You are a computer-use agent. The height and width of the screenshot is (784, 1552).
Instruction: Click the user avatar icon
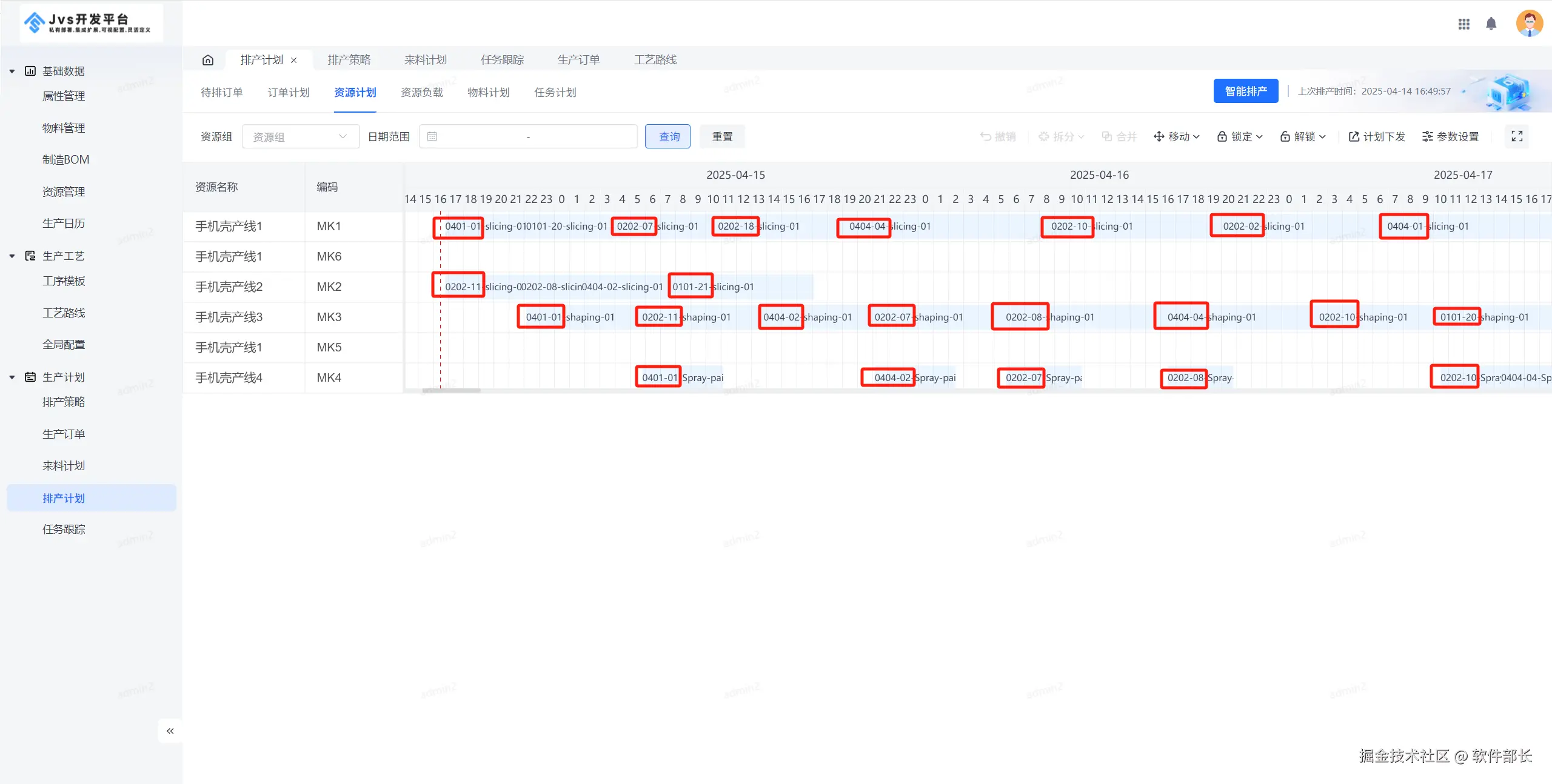tap(1529, 24)
